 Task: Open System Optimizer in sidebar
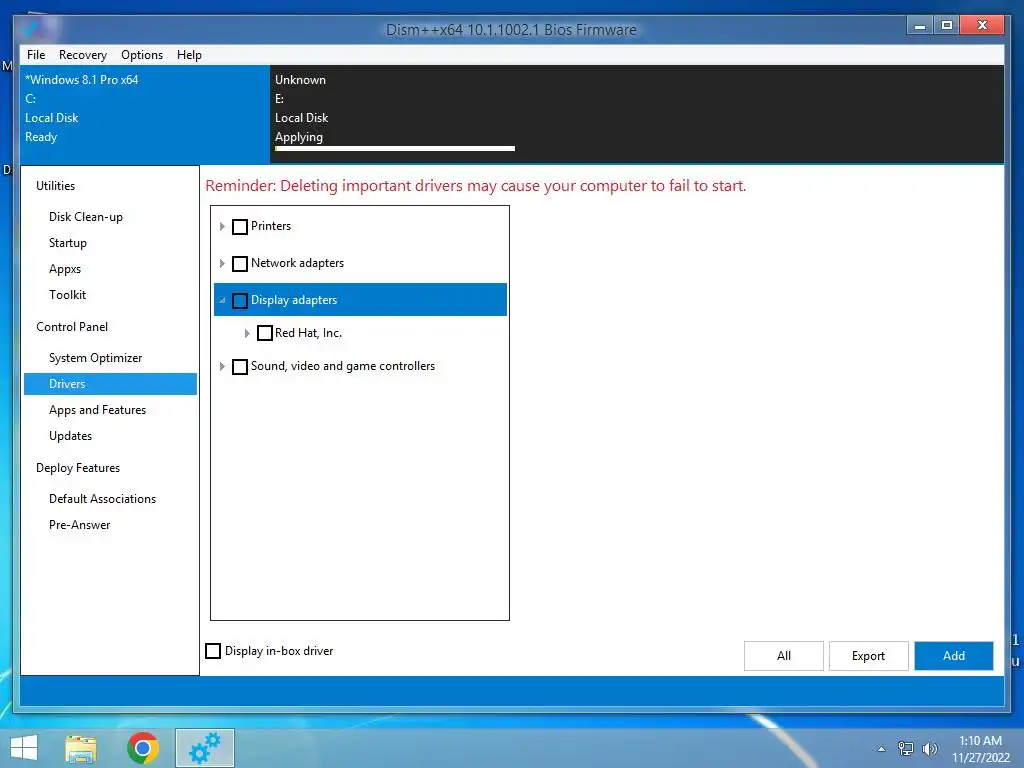click(95, 358)
